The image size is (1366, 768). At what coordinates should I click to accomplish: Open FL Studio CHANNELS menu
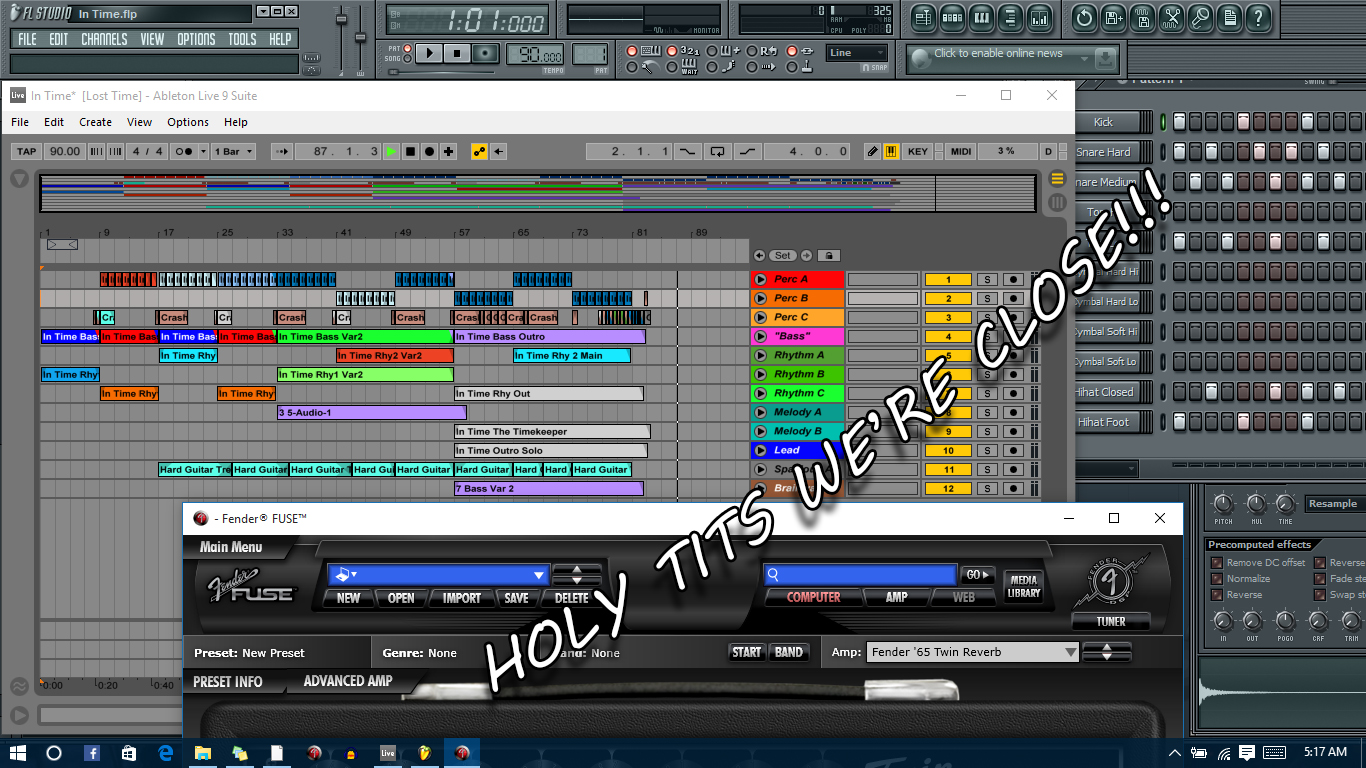point(104,39)
